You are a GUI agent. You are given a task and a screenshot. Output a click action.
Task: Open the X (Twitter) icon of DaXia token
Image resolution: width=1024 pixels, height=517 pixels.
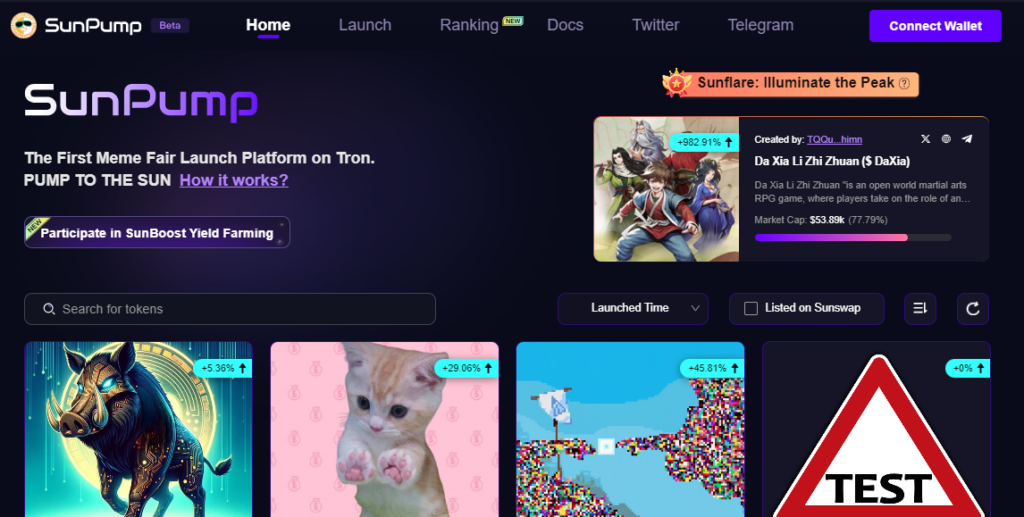tap(925, 139)
